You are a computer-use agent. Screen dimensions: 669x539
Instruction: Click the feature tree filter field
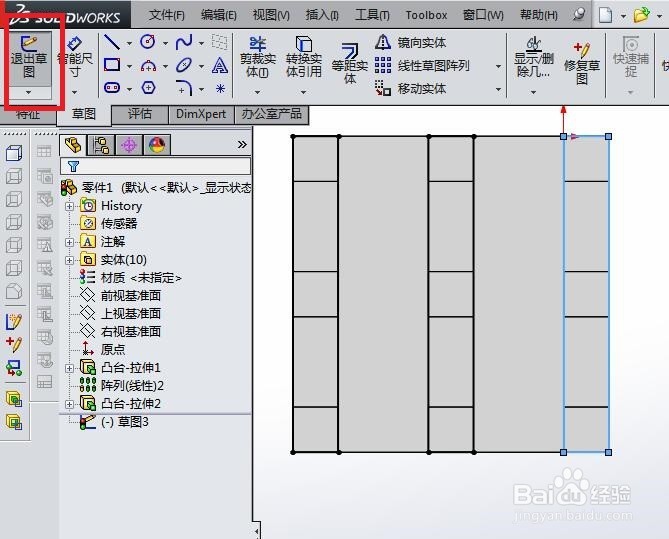click(x=156, y=166)
